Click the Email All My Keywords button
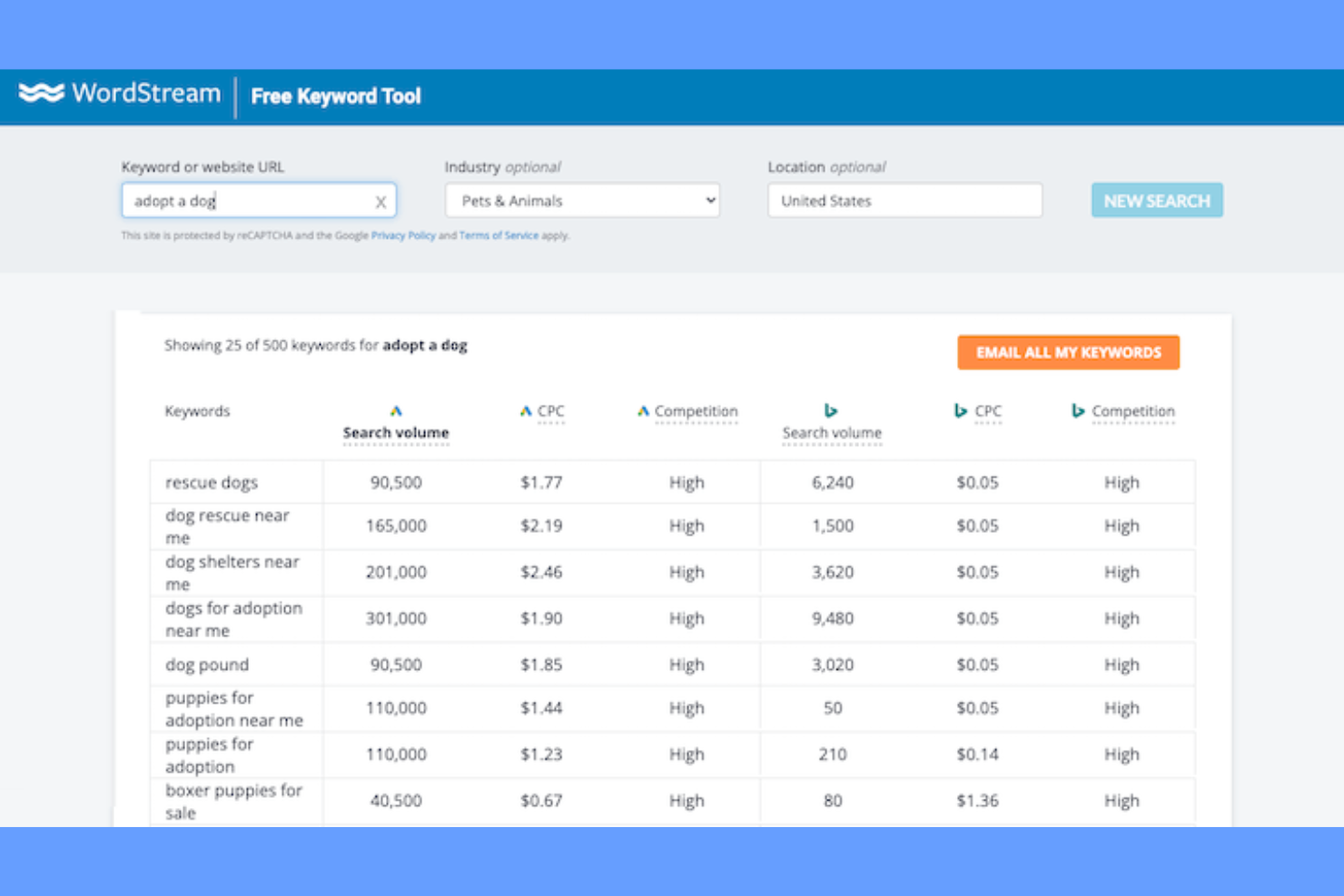The image size is (1344, 896). (1069, 352)
